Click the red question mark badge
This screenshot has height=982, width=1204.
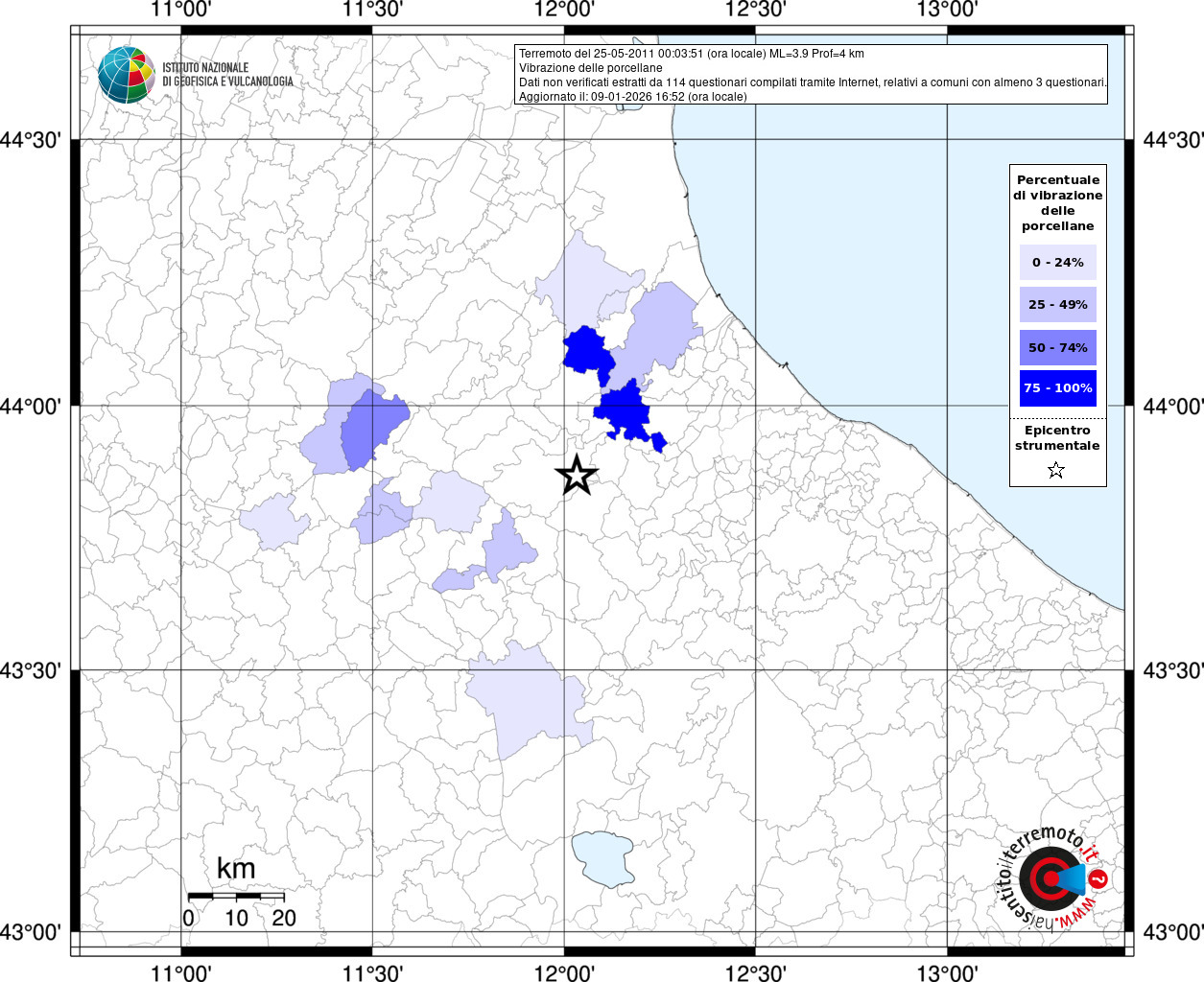(1099, 878)
